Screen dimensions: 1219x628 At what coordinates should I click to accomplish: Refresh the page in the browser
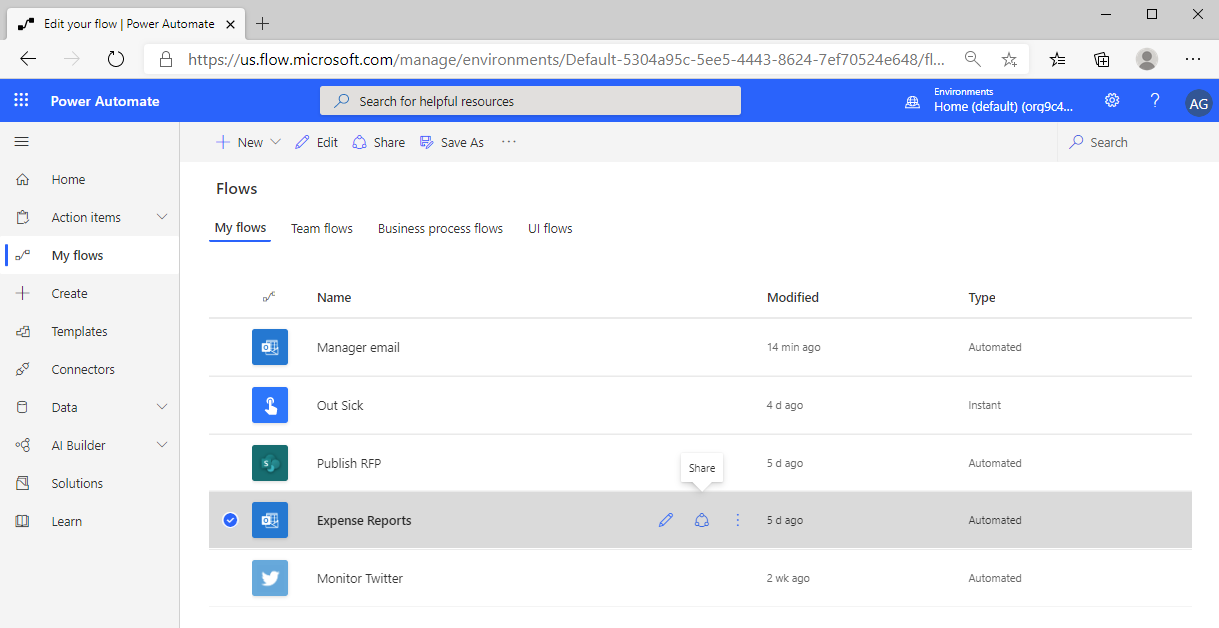(x=116, y=59)
